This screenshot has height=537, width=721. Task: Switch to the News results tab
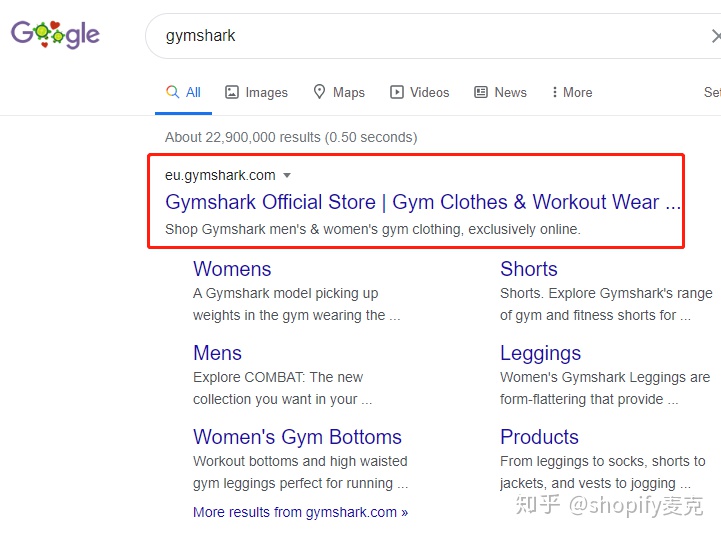(x=510, y=92)
